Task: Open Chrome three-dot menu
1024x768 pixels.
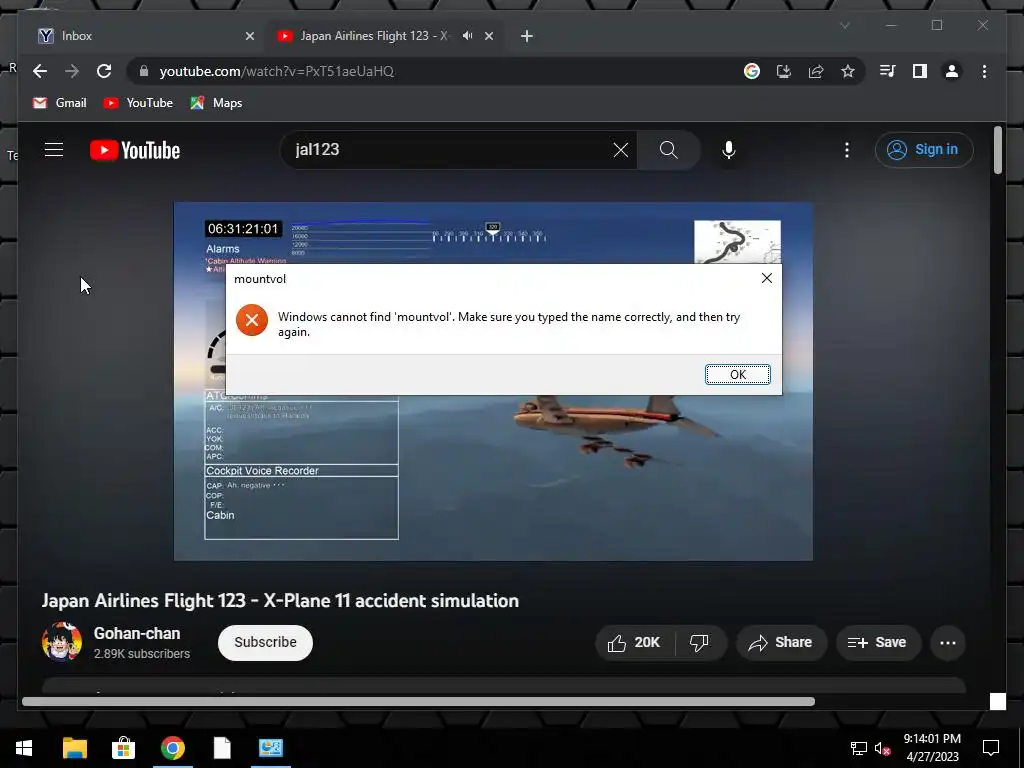Action: (x=984, y=71)
